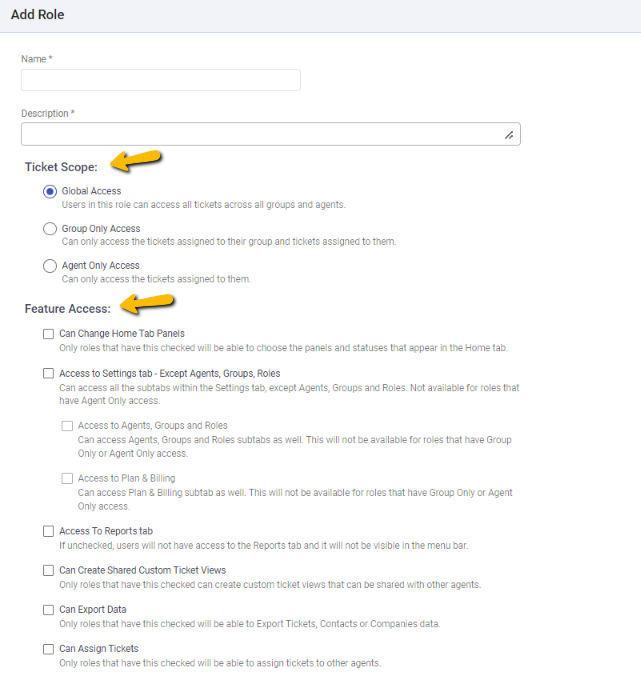Screen dimensions: 641x673
Task: Choose Agent Only Access radio button
Action: click(x=50, y=266)
